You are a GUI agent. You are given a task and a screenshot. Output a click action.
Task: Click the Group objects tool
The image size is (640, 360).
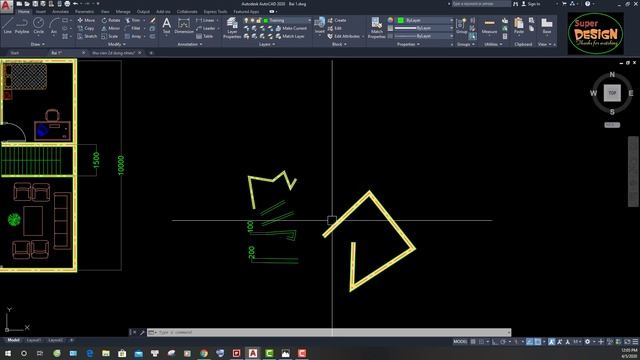(462, 26)
